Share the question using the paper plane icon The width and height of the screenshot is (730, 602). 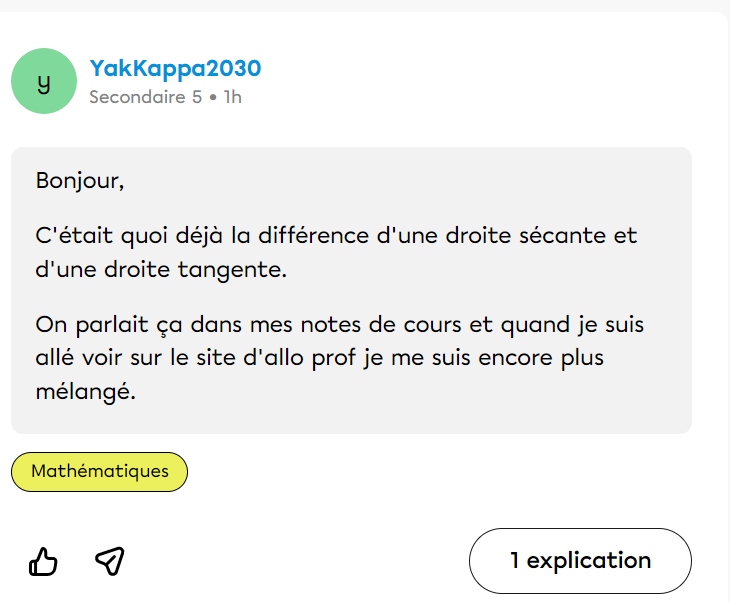109,562
